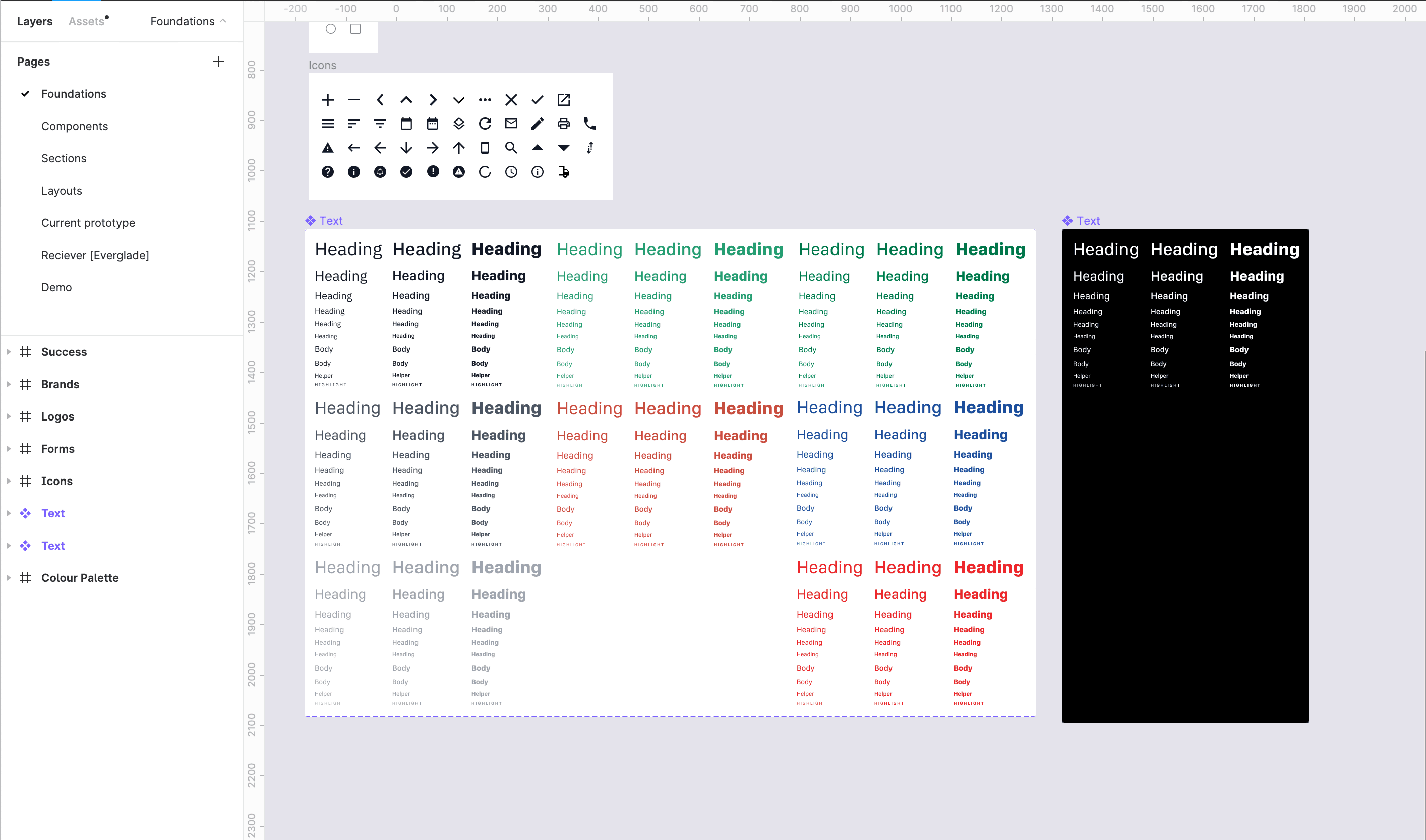The height and width of the screenshot is (840, 1426).
Task: Select the delivery truck icon
Action: (x=563, y=172)
